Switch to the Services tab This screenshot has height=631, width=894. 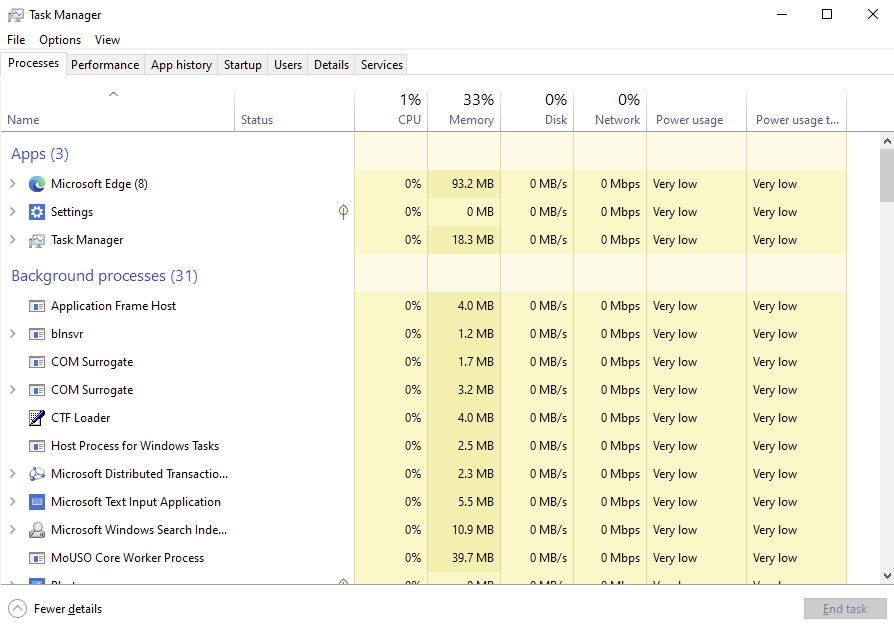[382, 65]
